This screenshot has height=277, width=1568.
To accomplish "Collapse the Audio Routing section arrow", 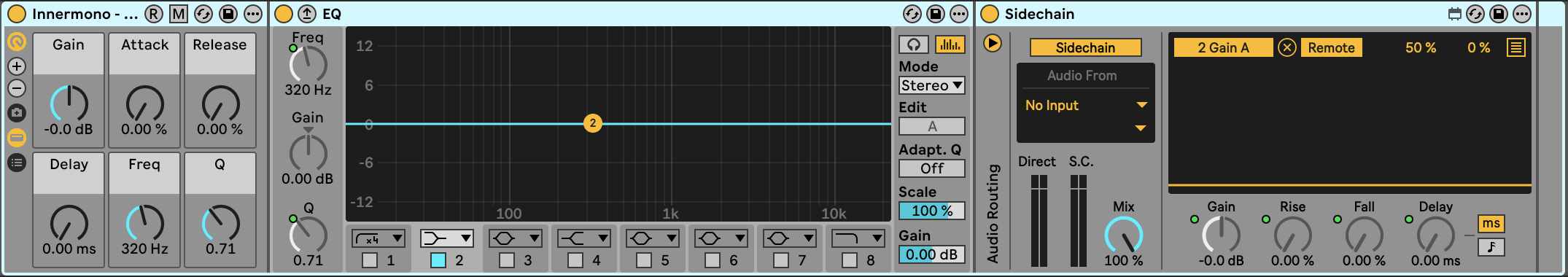I will pos(992,43).
